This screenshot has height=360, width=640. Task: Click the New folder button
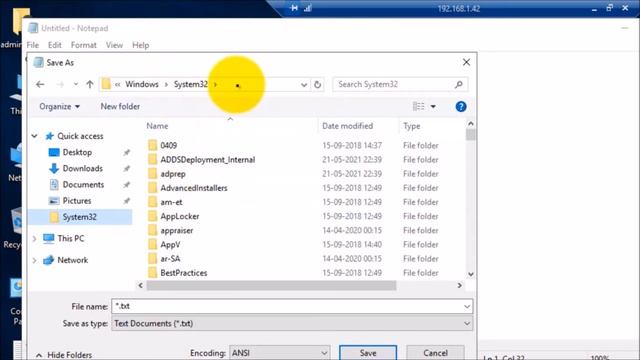(120, 107)
